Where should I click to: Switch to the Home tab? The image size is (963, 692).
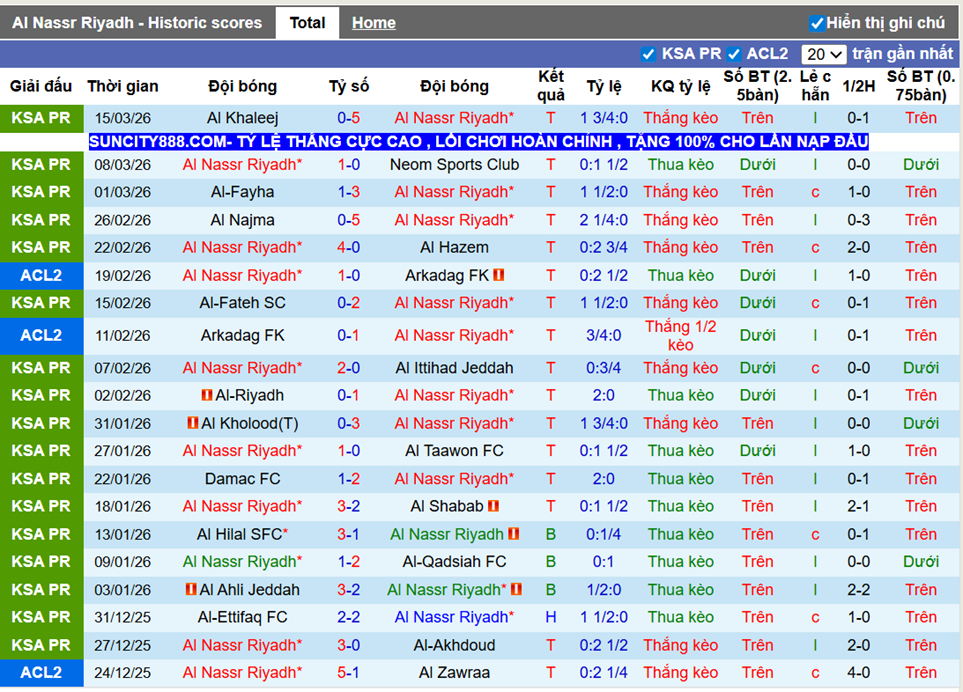click(x=373, y=21)
